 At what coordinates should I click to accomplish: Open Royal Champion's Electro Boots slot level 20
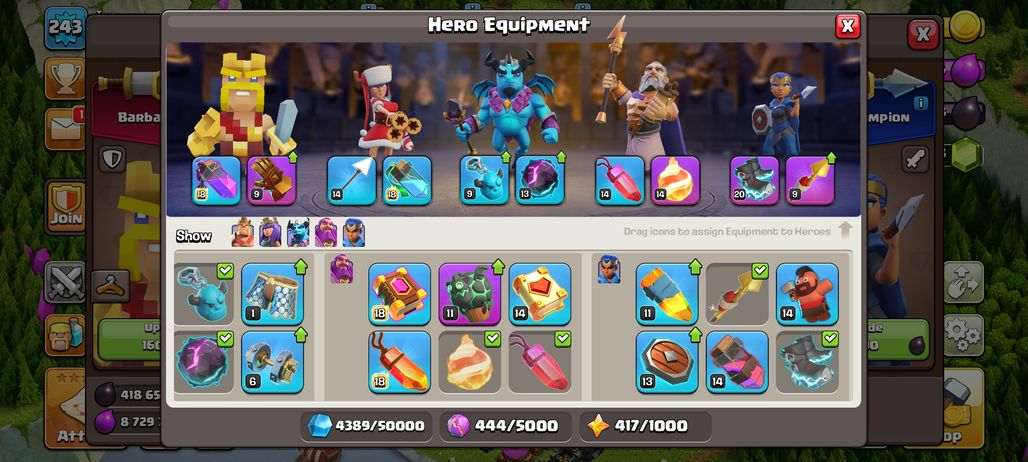[755, 180]
